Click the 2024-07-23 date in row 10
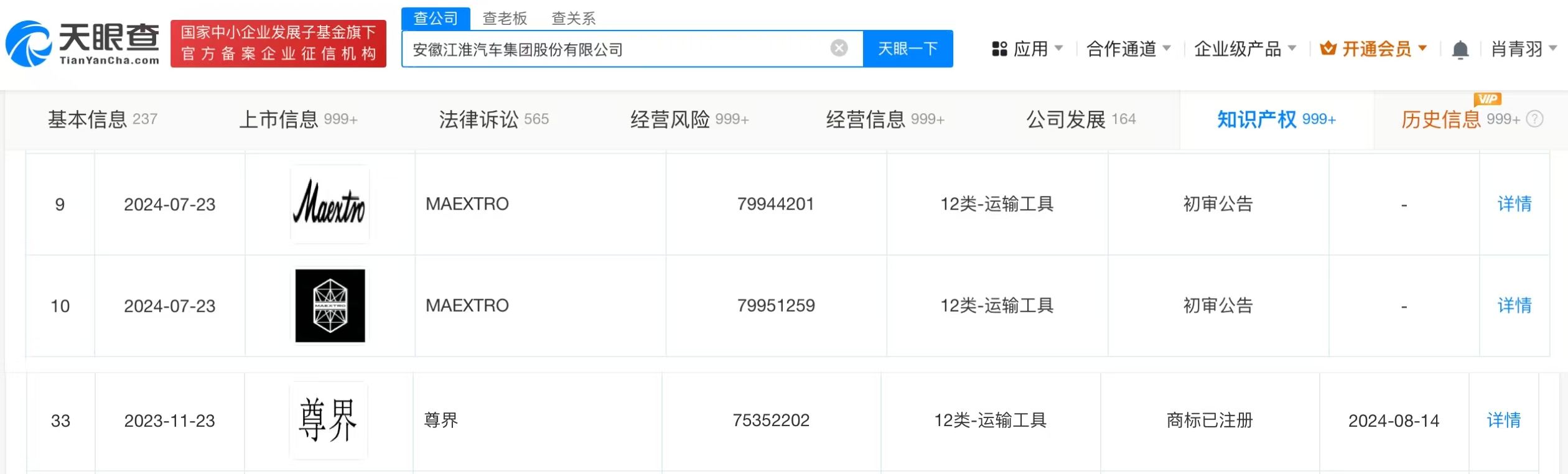The width and height of the screenshot is (1568, 474). point(169,306)
